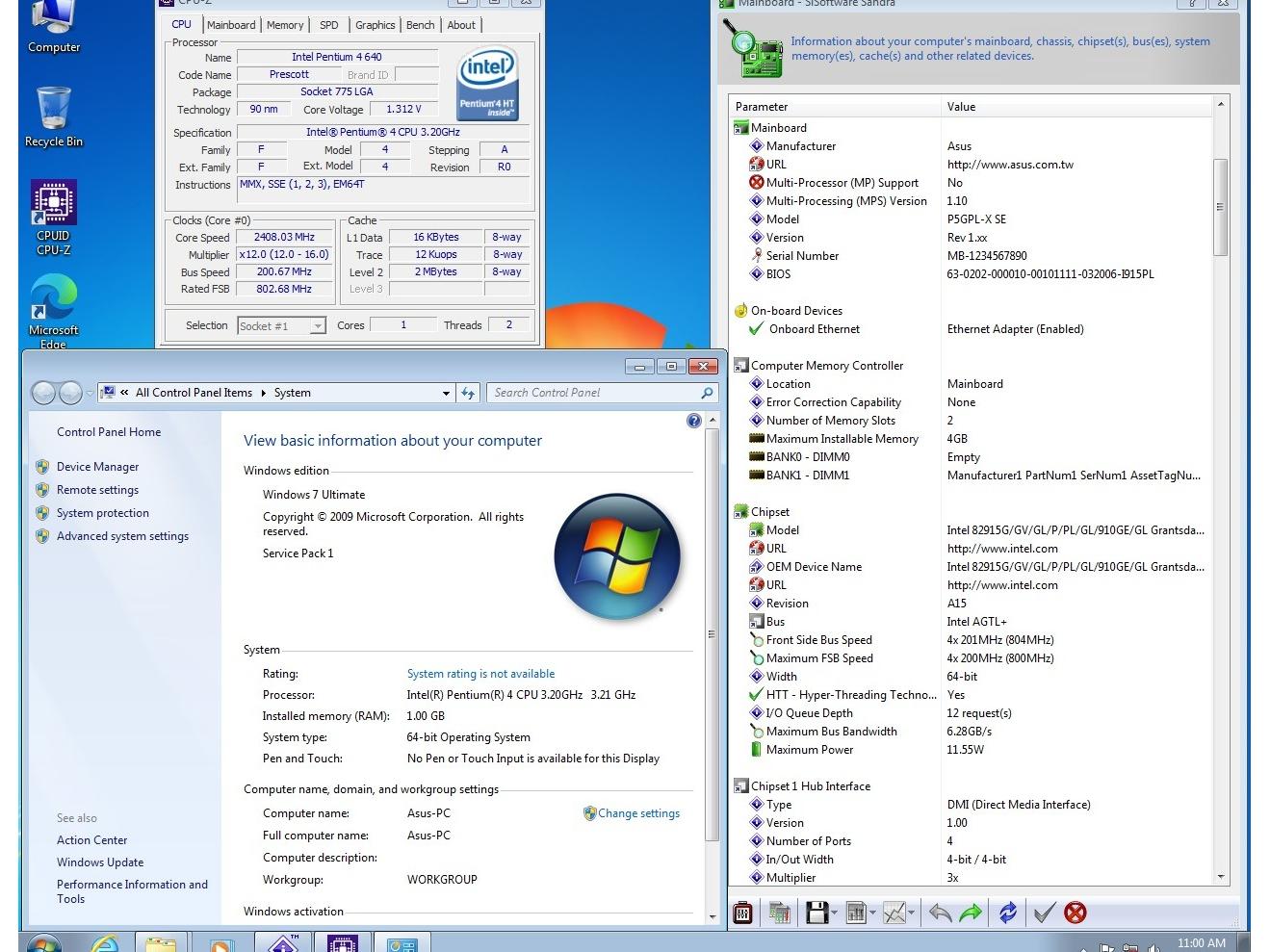Click the green Forward arrow in Sandra
Image resolution: width=1270 pixels, height=952 pixels.
tap(971, 913)
